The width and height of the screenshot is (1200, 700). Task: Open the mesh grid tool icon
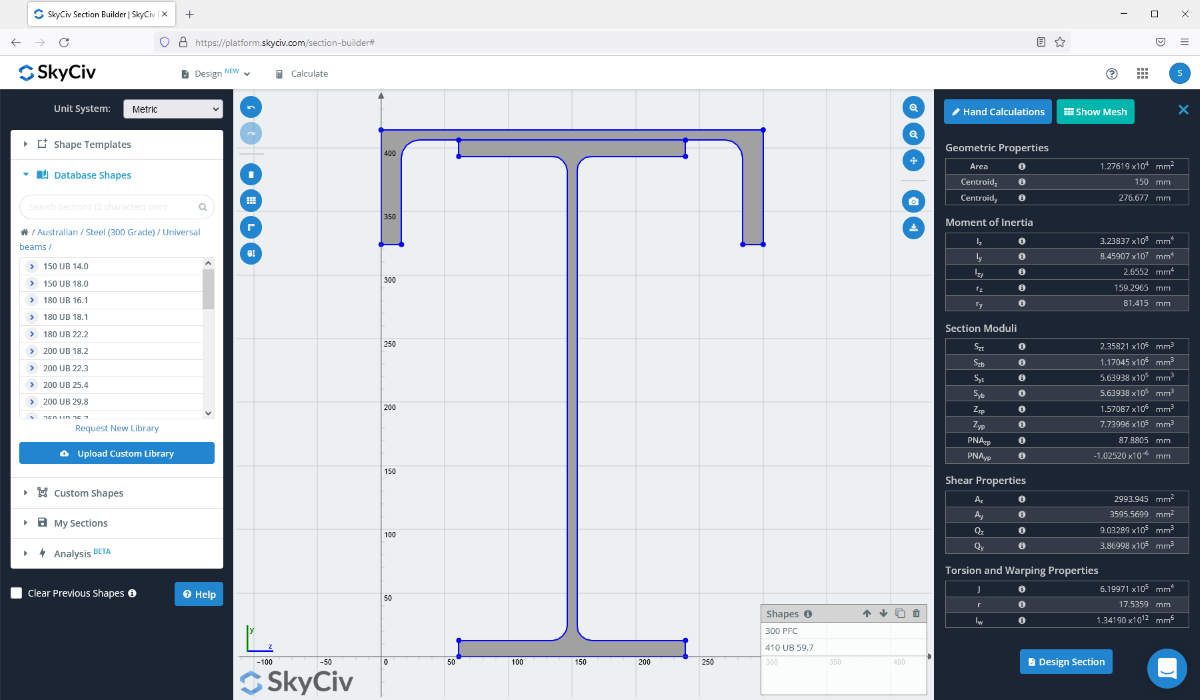(250, 200)
